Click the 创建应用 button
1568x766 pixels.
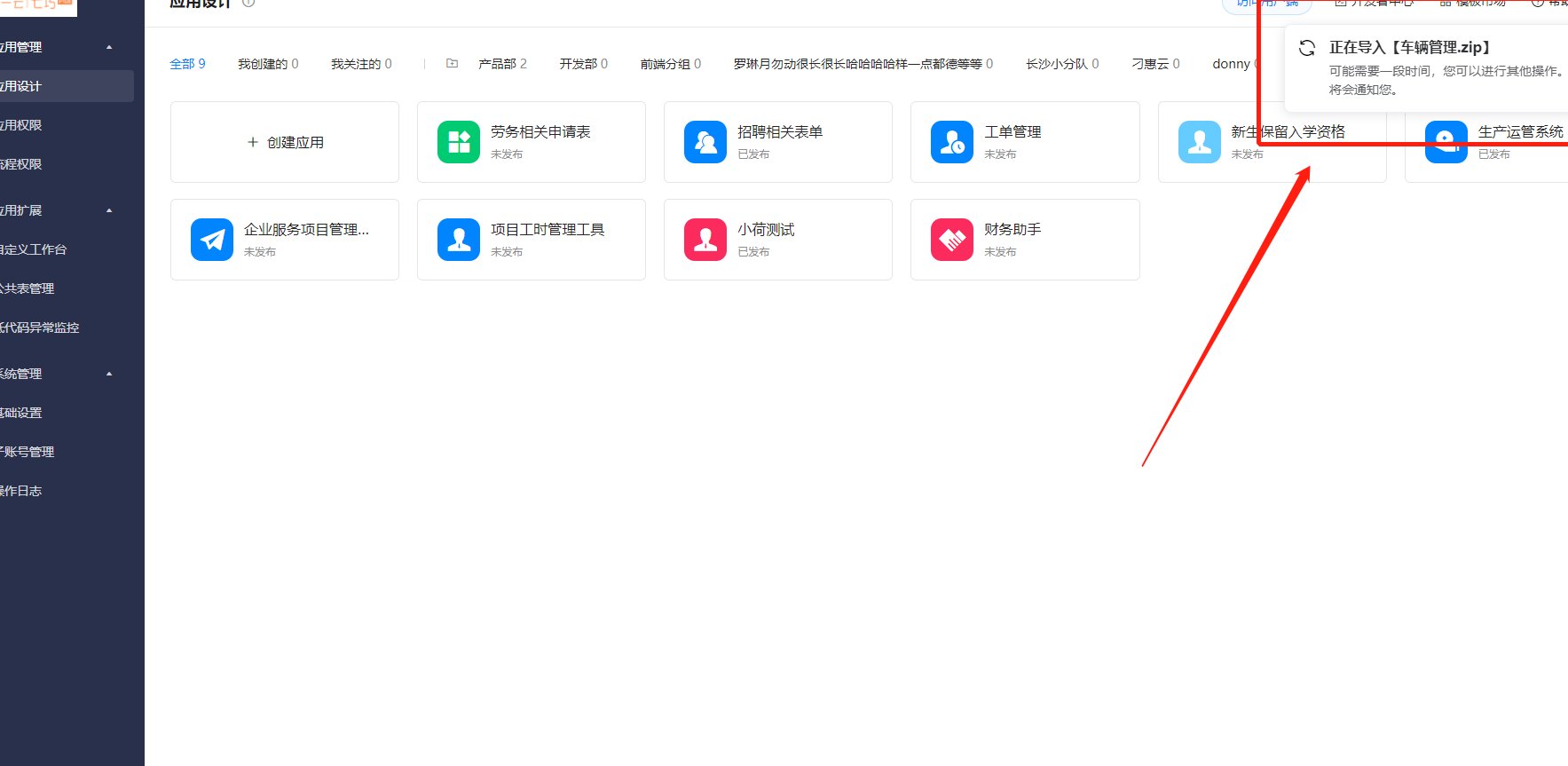[x=285, y=142]
